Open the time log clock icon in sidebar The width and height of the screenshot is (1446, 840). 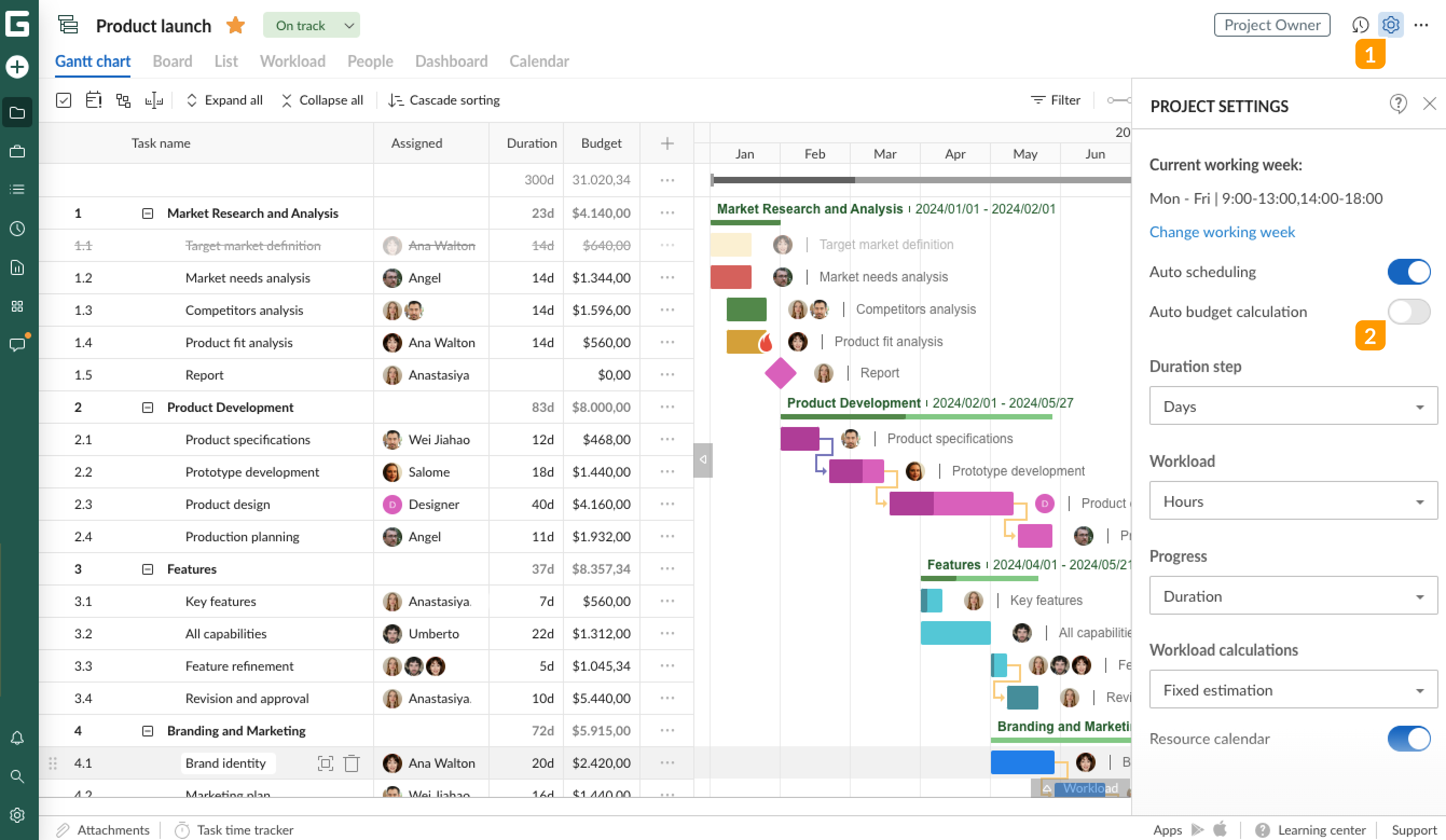click(17, 229)
